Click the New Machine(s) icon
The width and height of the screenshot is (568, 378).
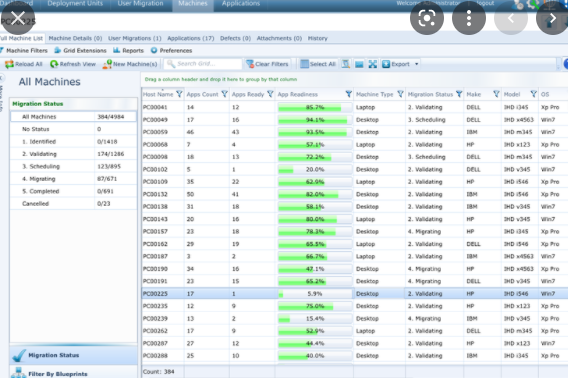click(107, 64)
